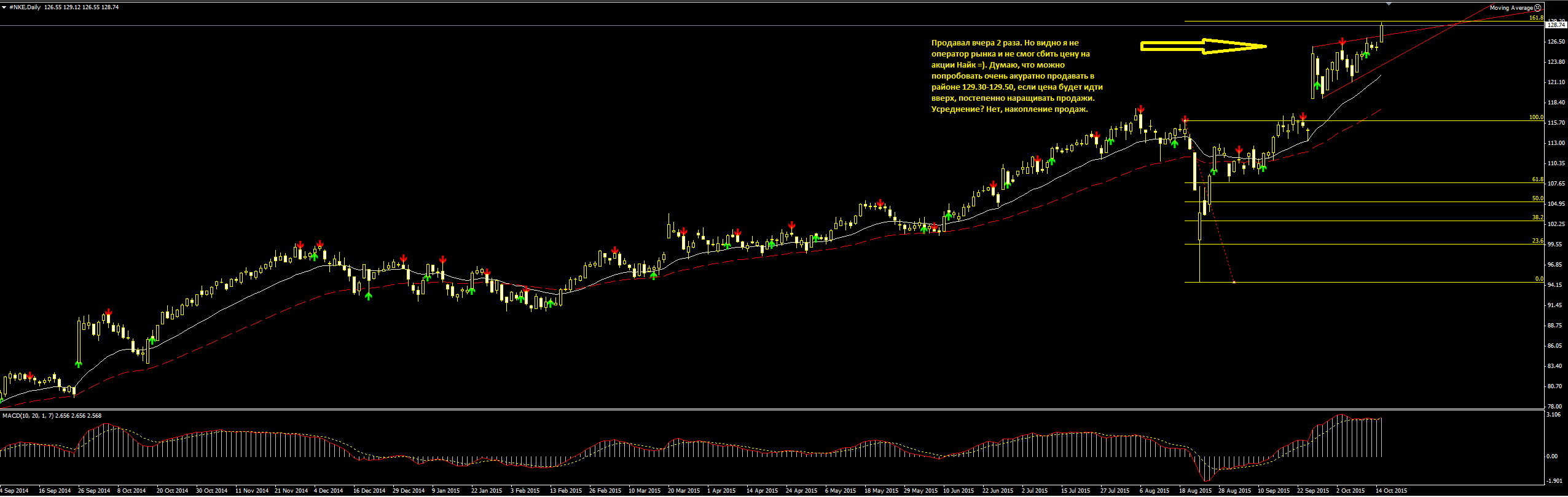
Task: Click the "104.95" price axis label
Action: click(x=1556, y=204)
